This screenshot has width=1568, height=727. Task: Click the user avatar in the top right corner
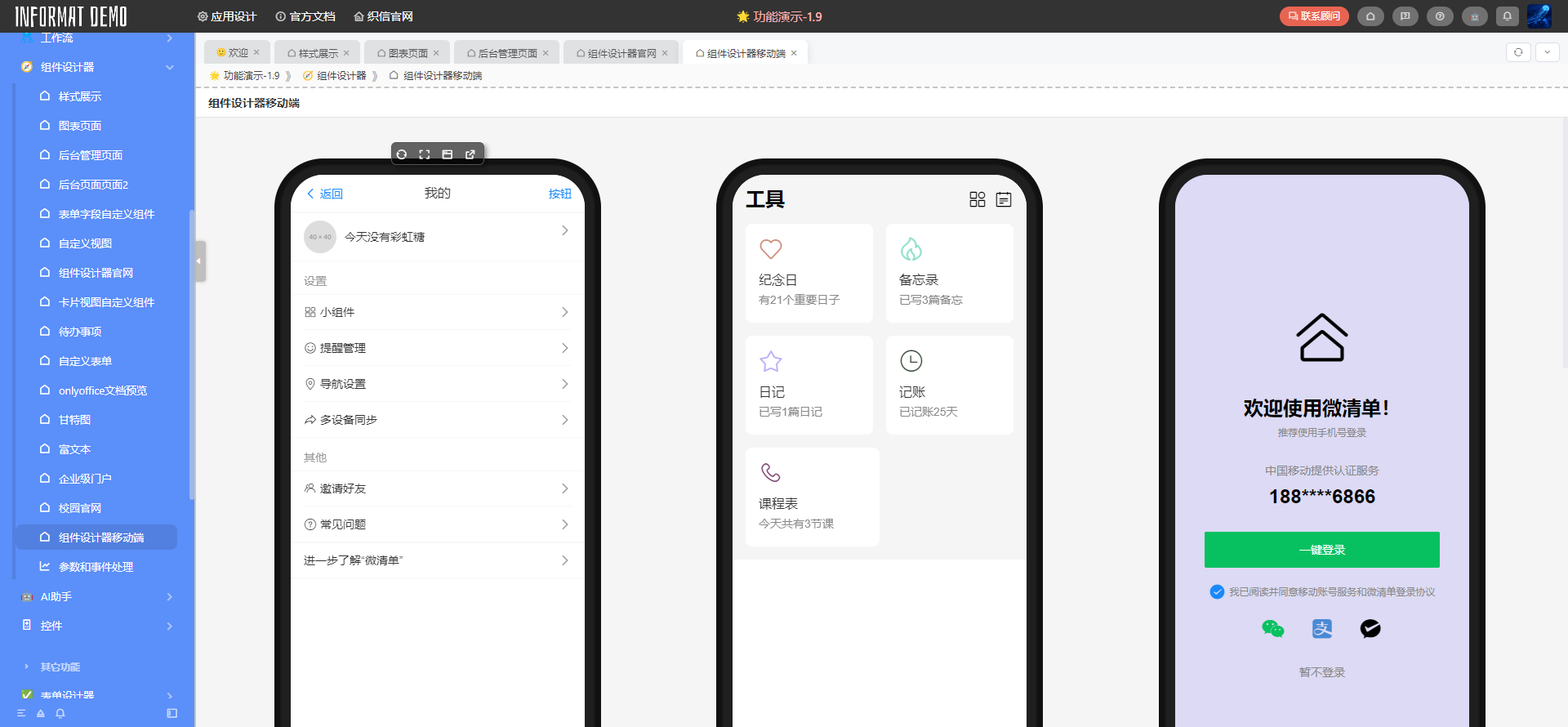tap(1539, 16)
